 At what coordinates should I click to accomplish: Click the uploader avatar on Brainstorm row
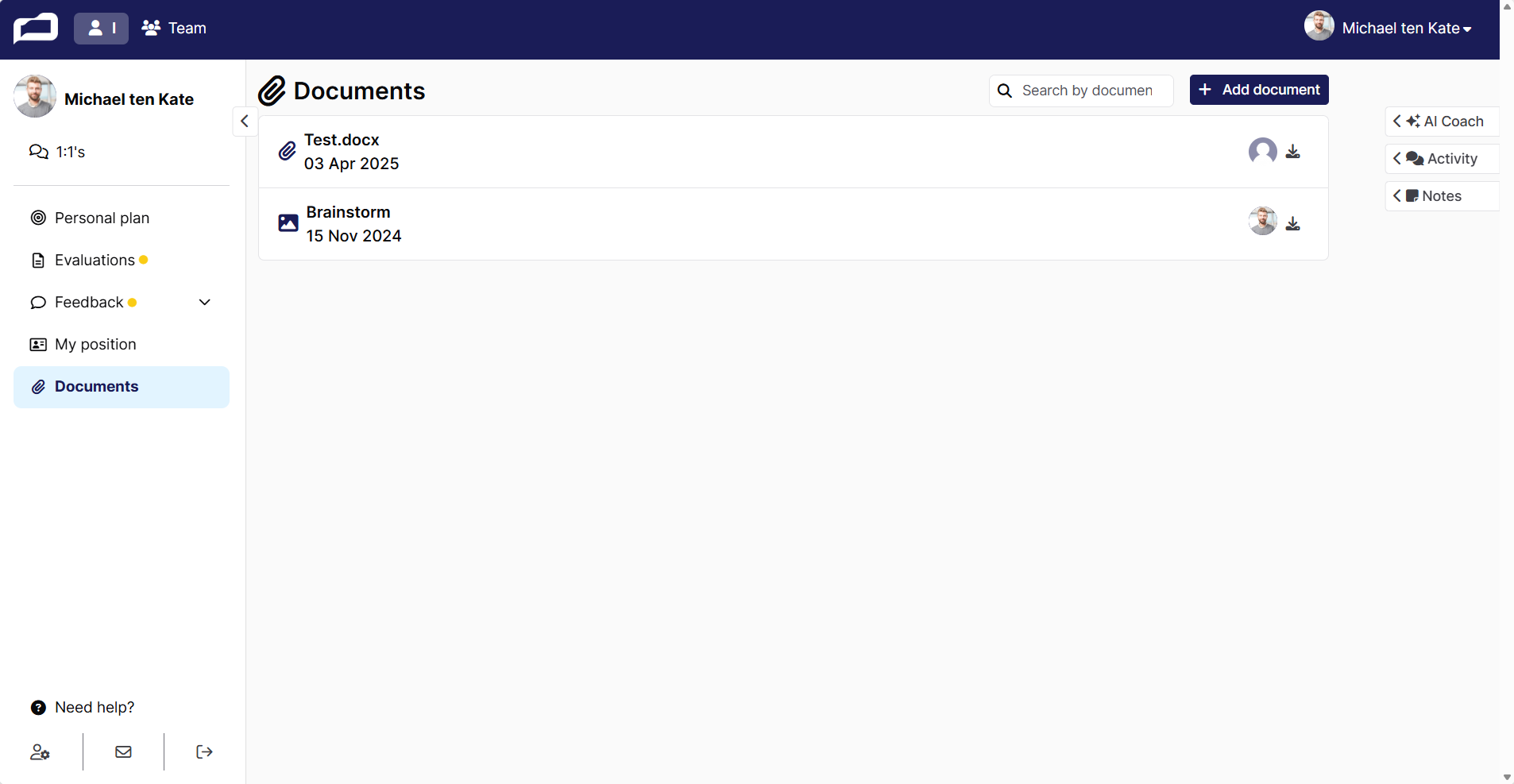[x=1262, y=221]
